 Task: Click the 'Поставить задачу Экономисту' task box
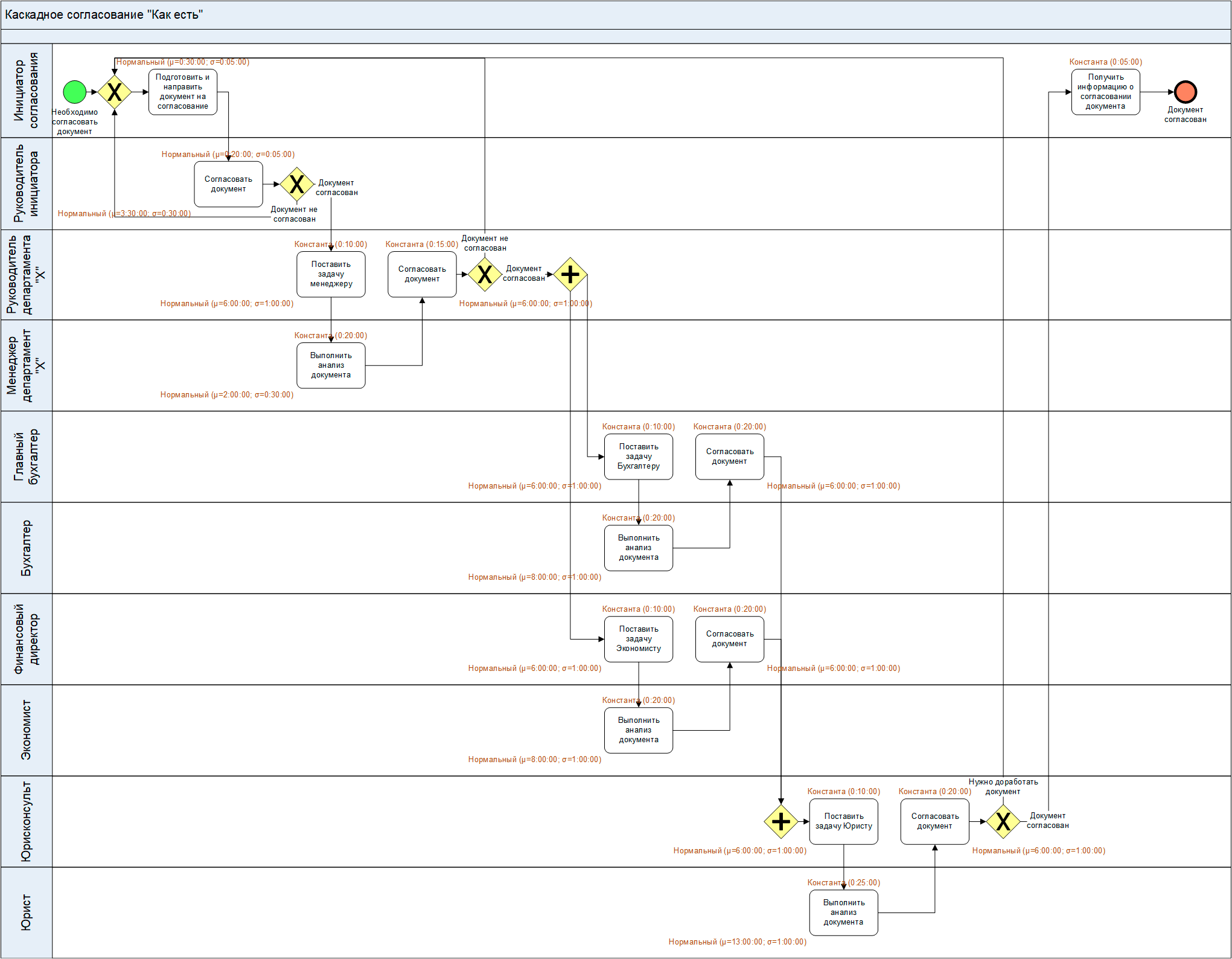point(639,640)
